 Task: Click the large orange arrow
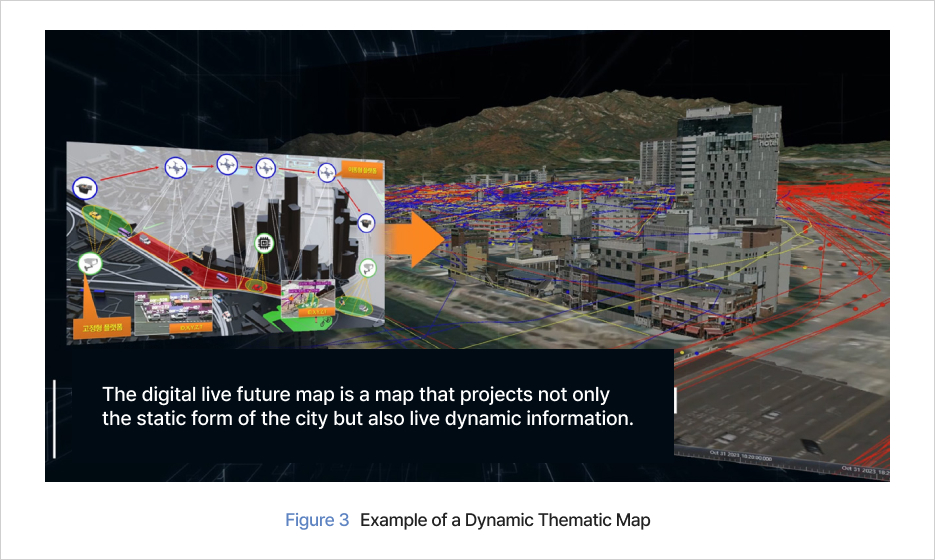click(414, 241)
